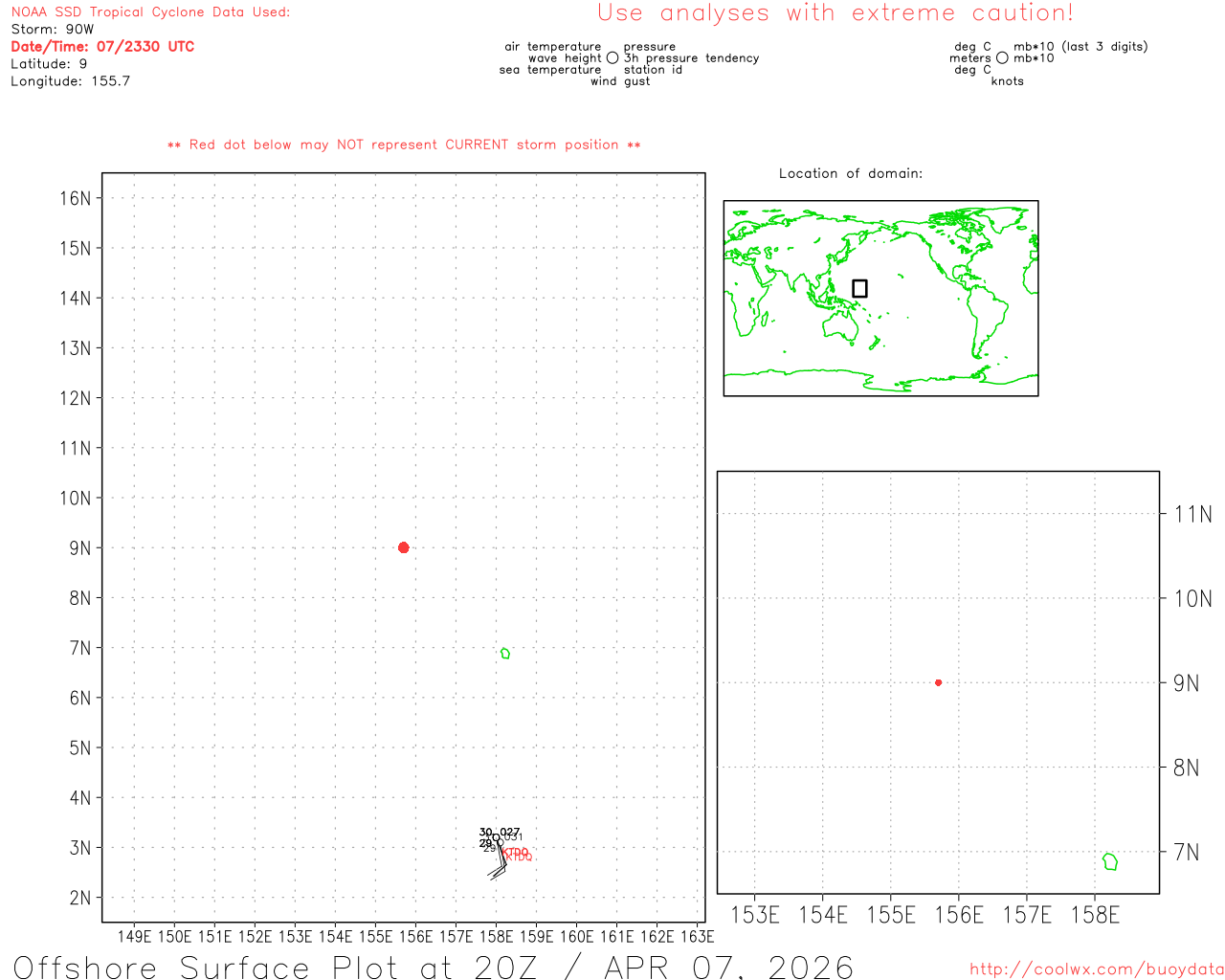Click the '7N' label on inset map axis
The image size is (1225, 980).
[1187, 852]
